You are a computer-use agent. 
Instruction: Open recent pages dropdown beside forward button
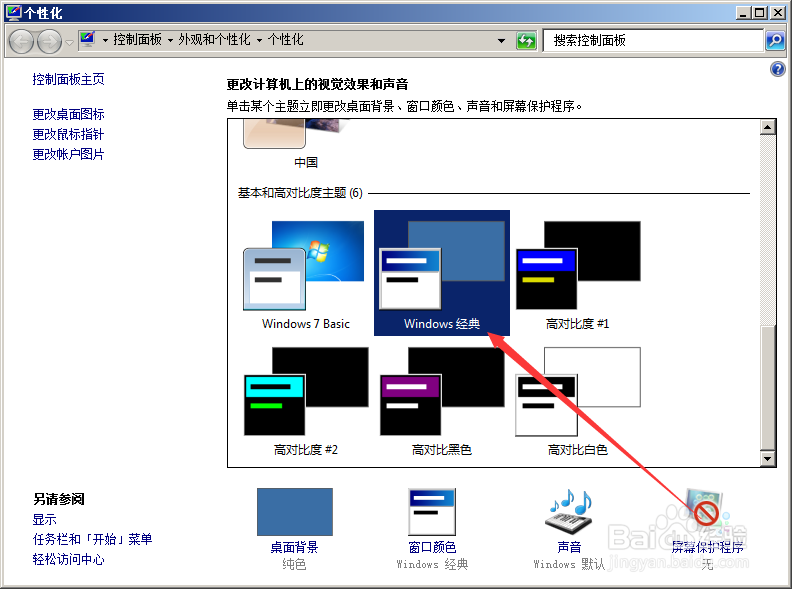(x=69, y=42)
